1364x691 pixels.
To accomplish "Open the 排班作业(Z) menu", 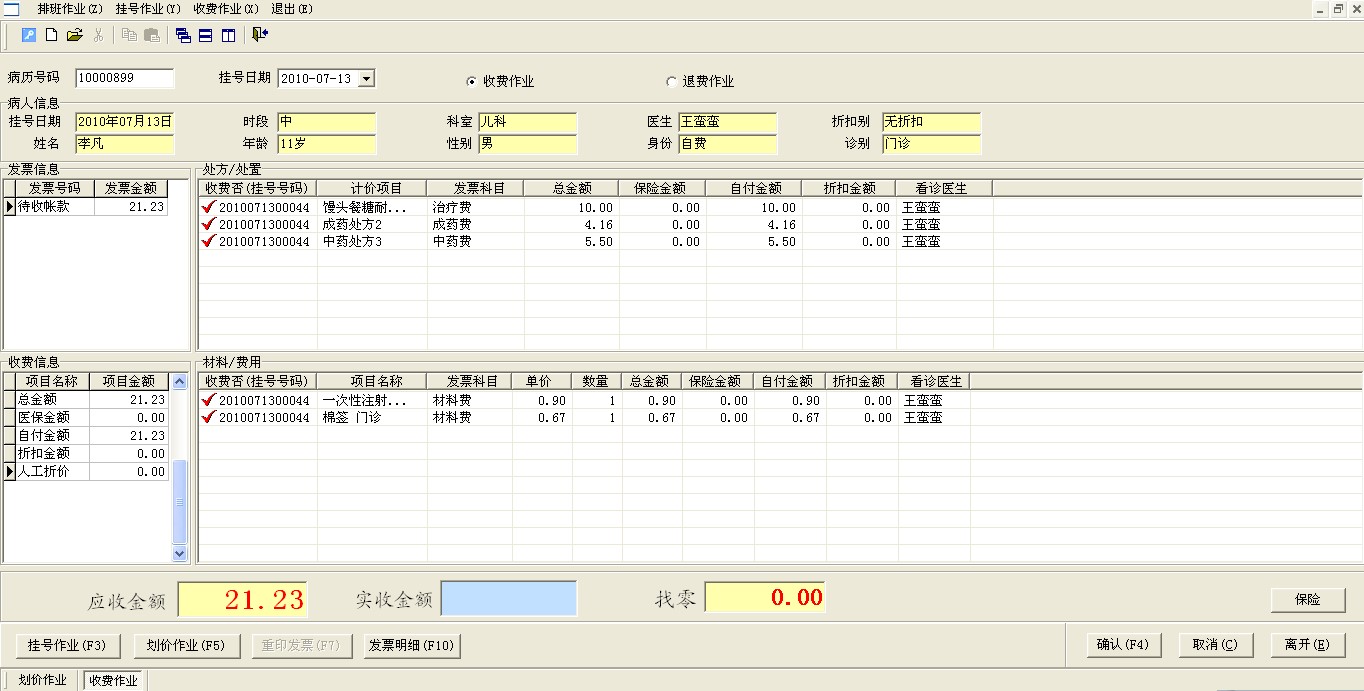I will [70, 9].
